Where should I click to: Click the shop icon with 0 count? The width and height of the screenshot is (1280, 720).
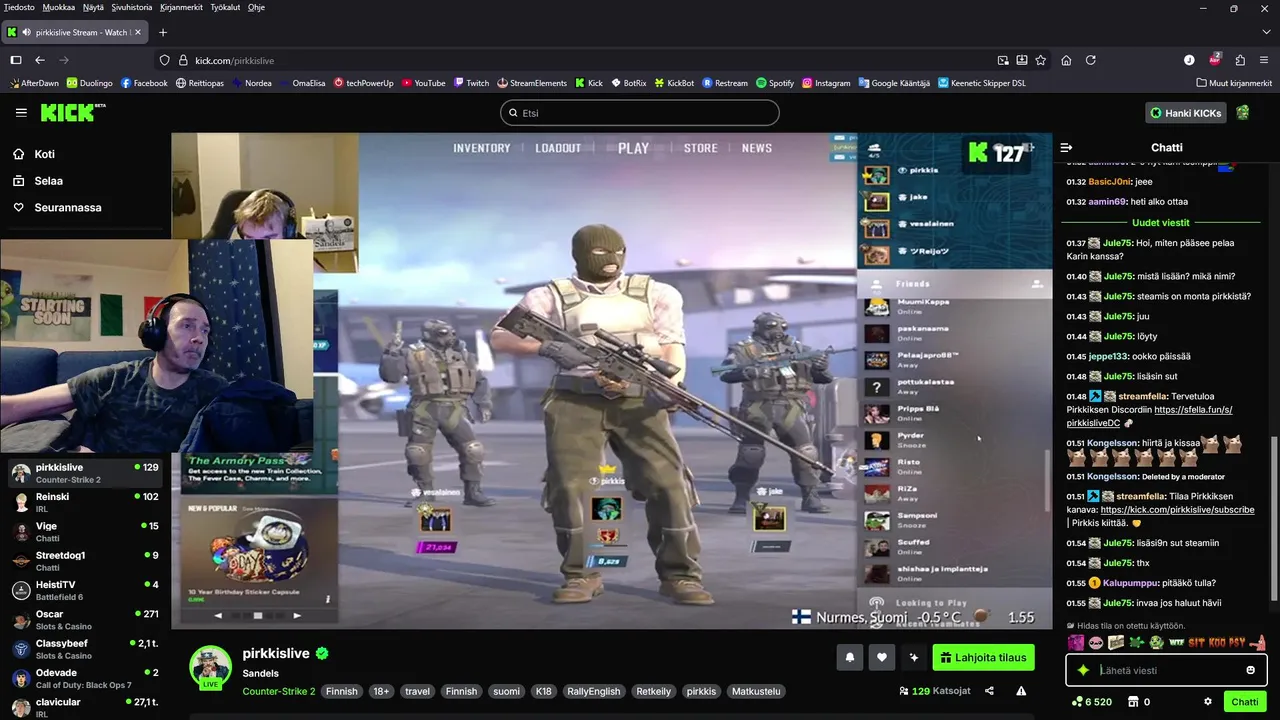coord(1134,702)
